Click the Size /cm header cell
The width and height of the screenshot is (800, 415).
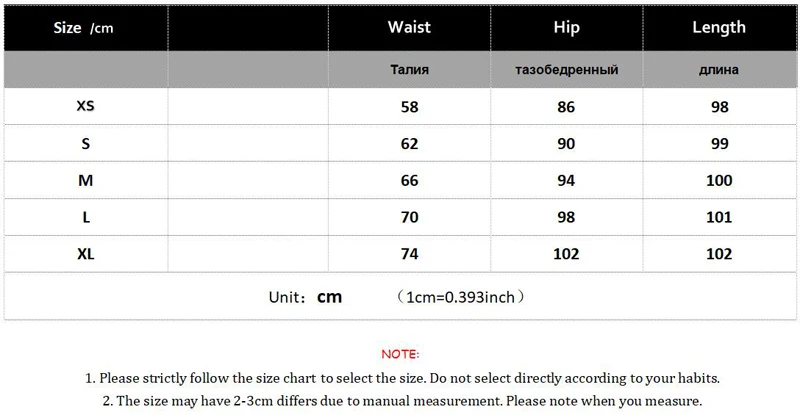tap(84, 28)
